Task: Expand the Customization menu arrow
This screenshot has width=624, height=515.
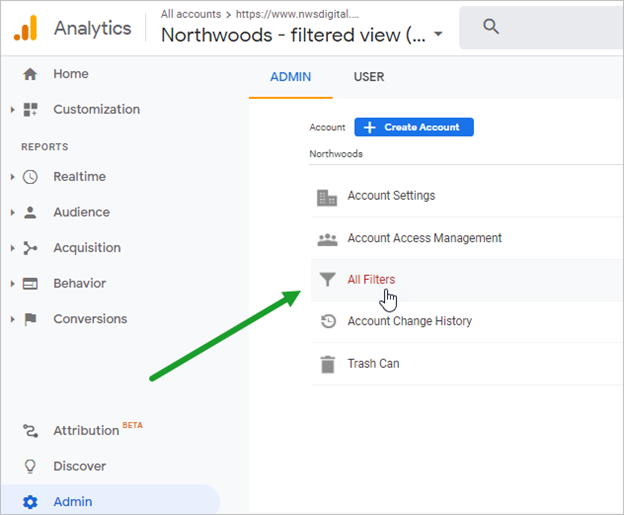Action: tap(12, 109)
